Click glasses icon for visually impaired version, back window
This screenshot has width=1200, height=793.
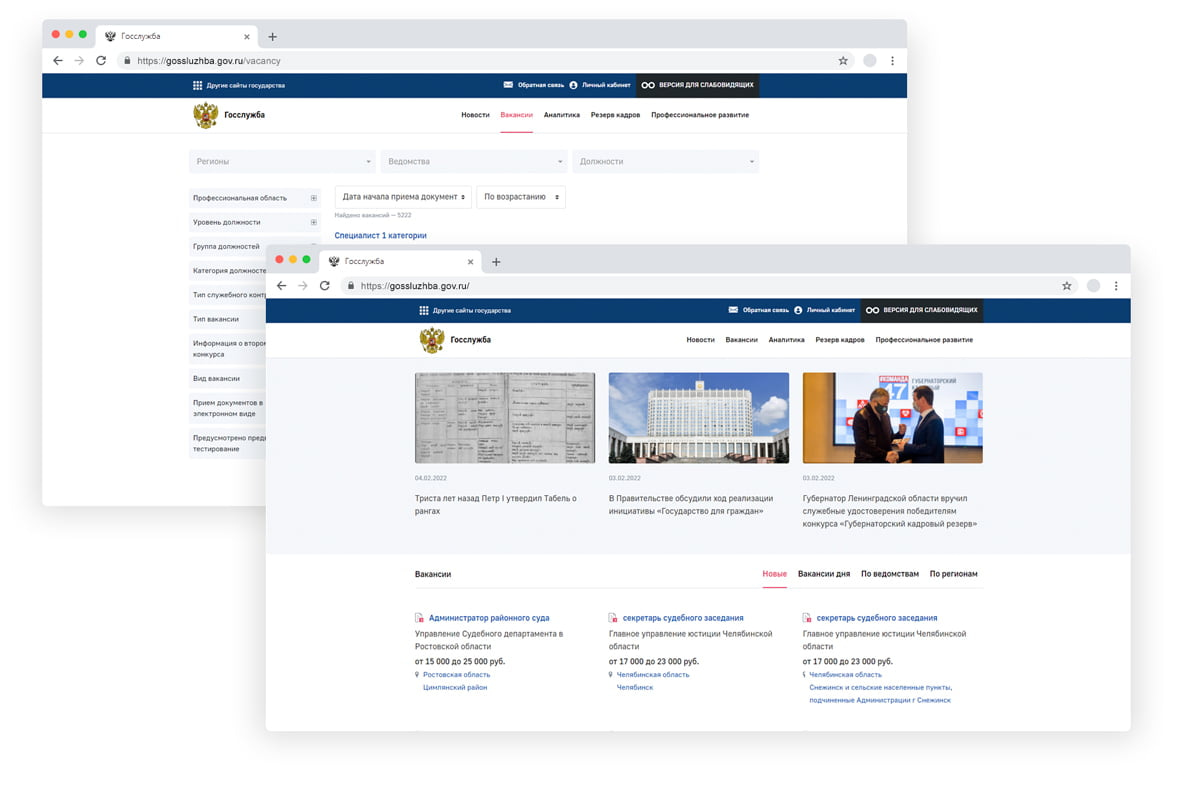648,85
